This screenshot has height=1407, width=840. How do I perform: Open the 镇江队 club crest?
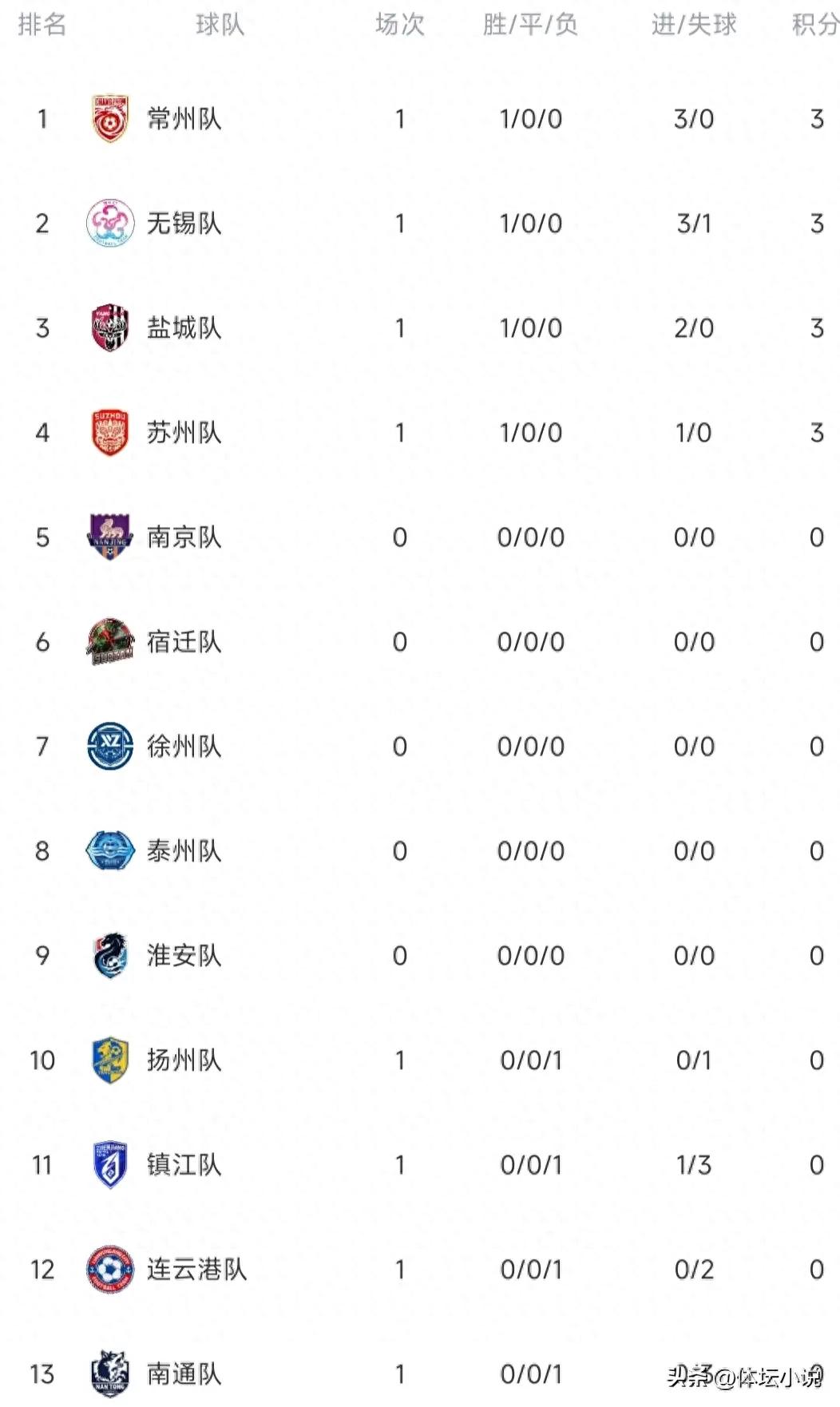(110, 1166)
